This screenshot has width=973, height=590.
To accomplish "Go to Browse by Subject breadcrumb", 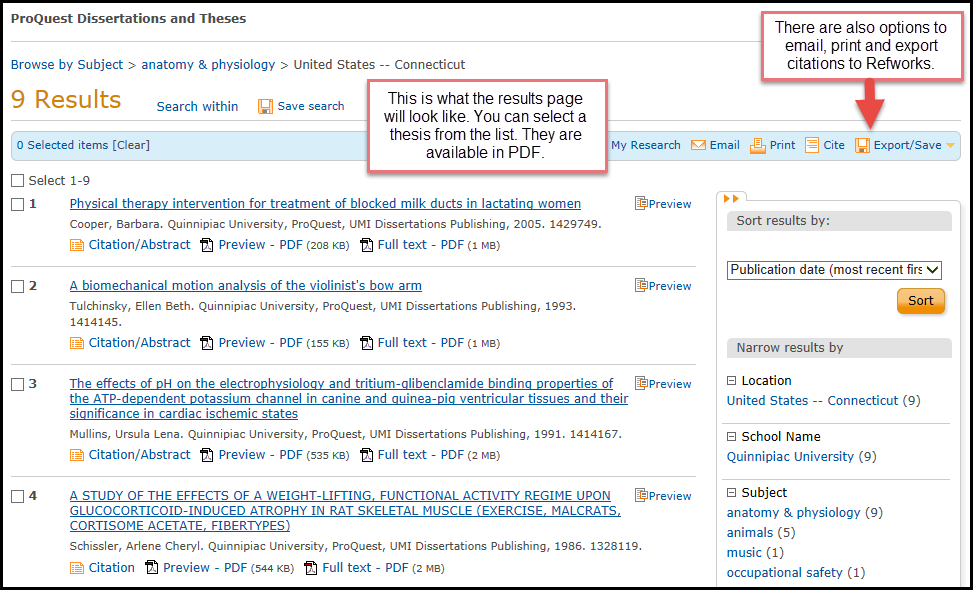I will tap(67, 65).
